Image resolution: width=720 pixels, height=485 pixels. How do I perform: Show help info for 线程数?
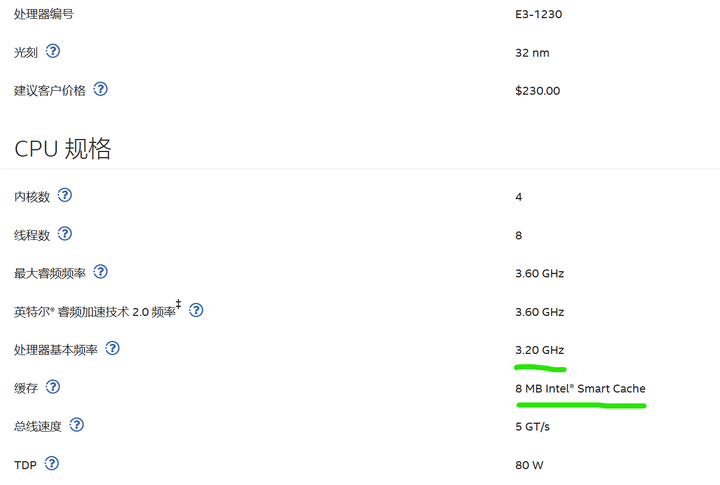tap(65, 234)
